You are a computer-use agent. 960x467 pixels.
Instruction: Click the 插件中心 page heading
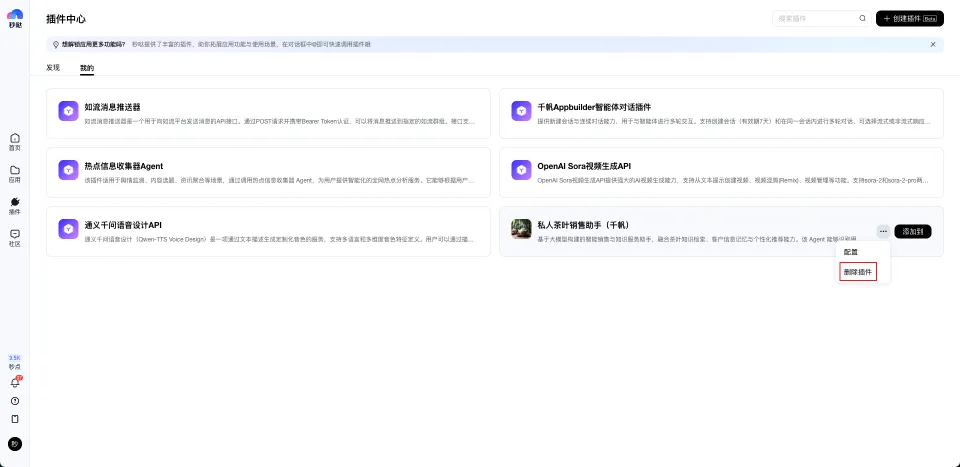(x=66, y=19)
